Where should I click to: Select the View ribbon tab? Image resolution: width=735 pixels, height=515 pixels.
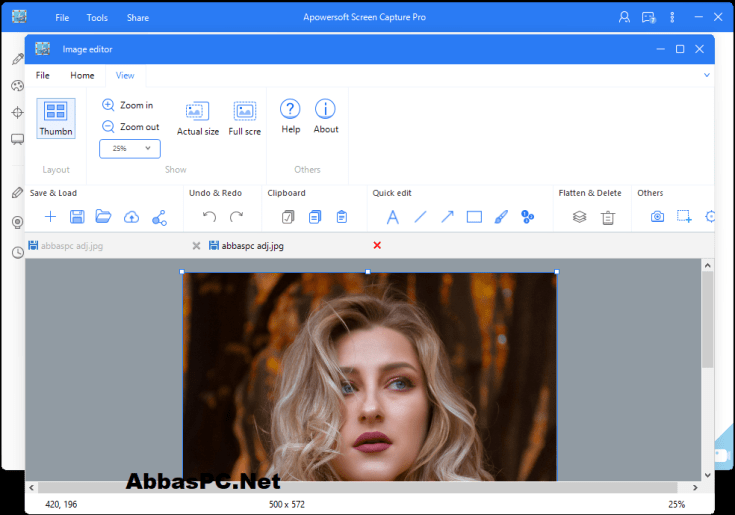point(125,75)
